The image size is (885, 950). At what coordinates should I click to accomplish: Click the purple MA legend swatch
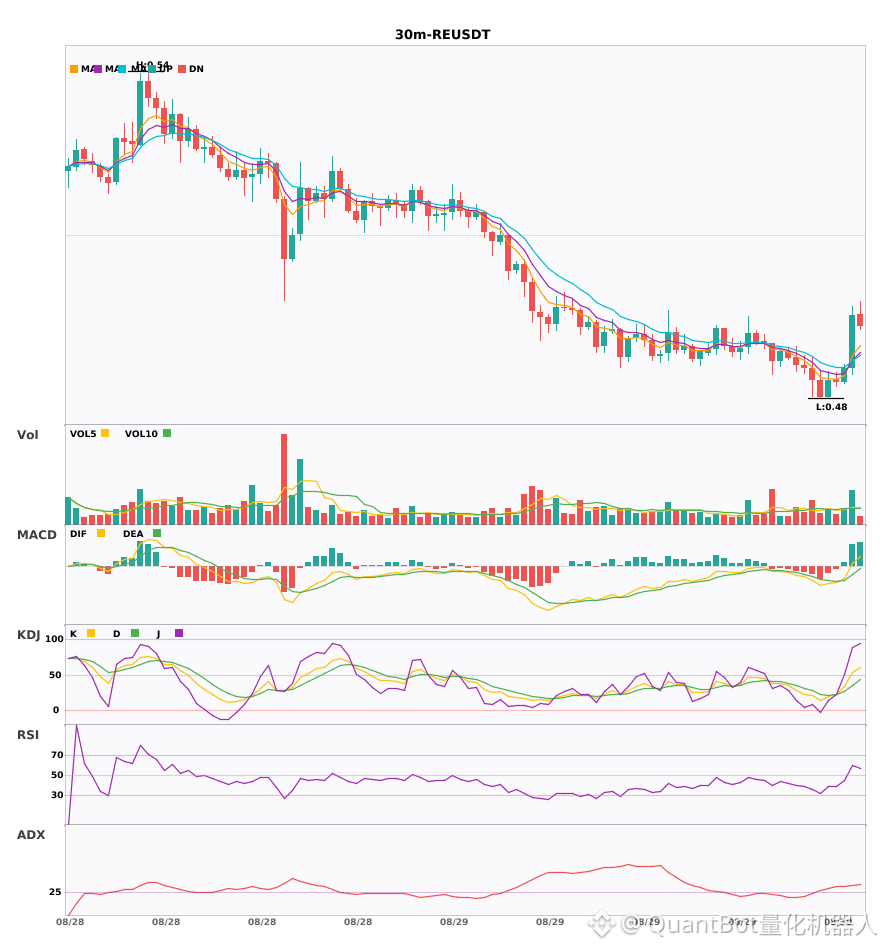click(x=98, y=69)
